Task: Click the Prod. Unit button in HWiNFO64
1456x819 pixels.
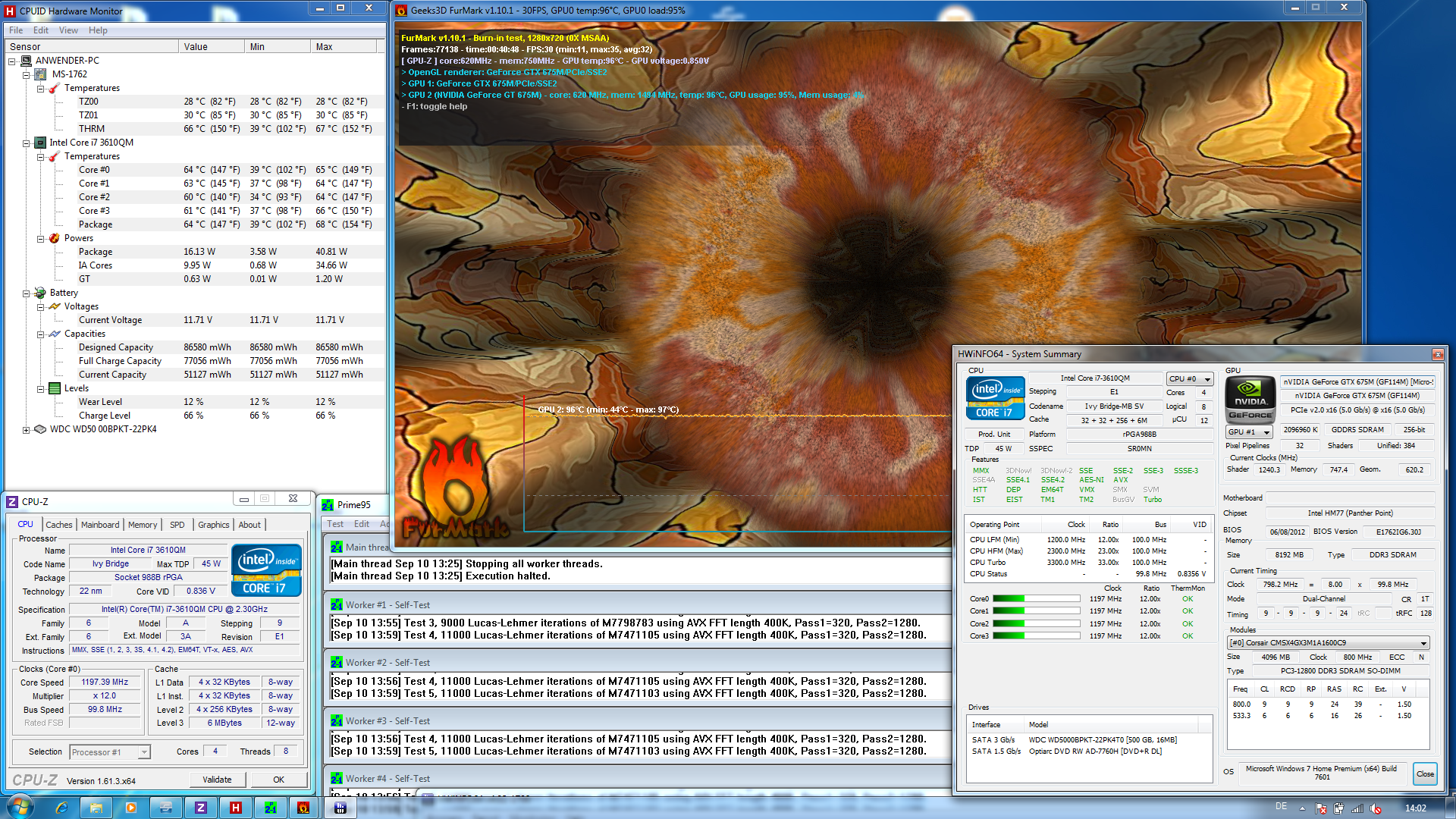Action: (993, 435)
